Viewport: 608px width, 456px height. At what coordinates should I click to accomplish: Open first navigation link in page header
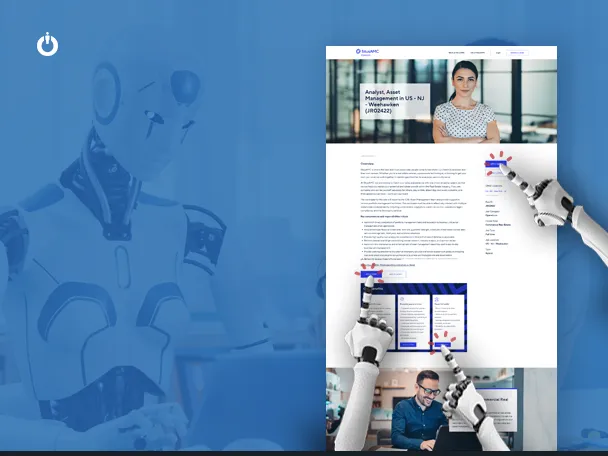(456, 53)
